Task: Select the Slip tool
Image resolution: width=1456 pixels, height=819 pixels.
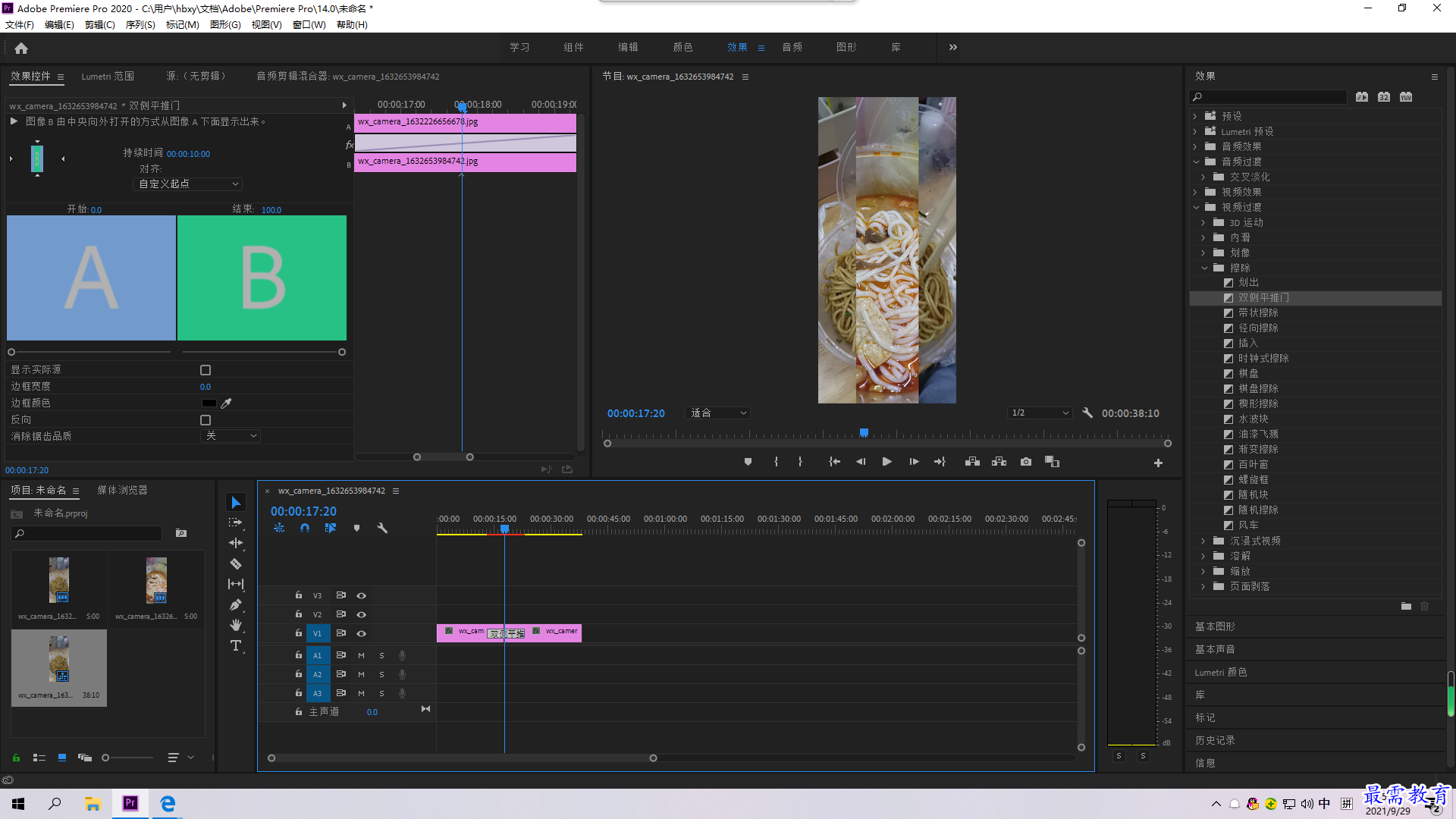Action: point(236,584)
